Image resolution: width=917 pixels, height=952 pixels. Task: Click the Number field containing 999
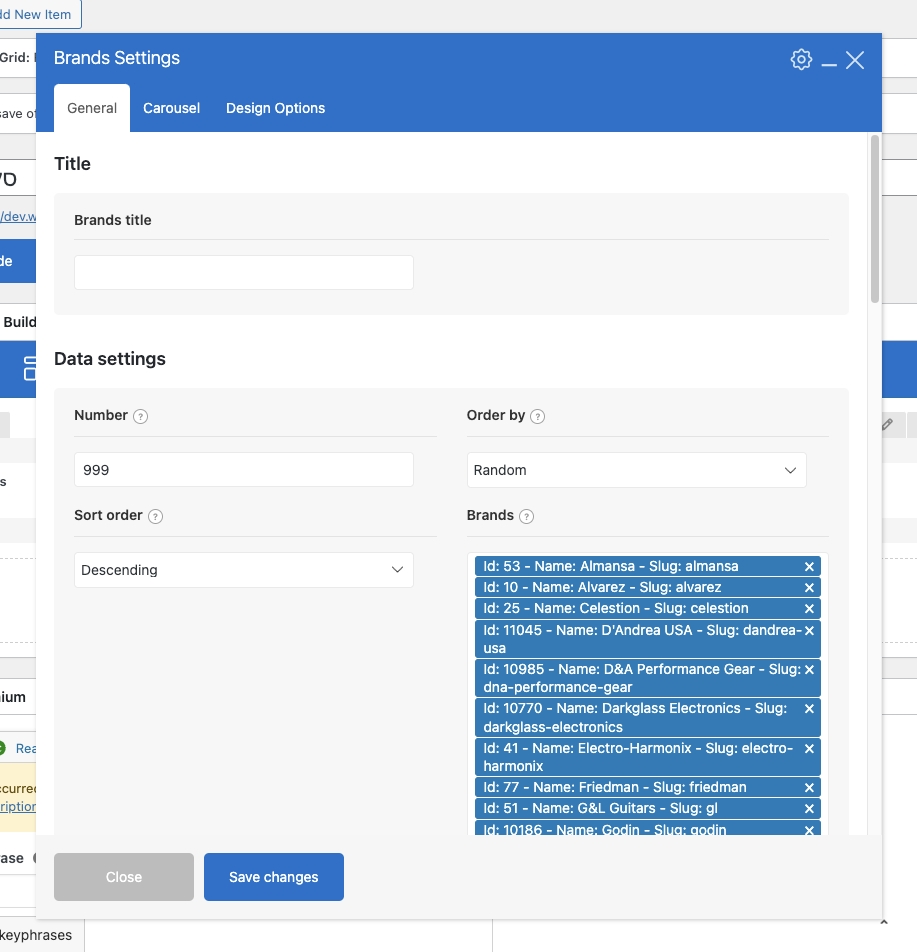pyautogui.click(x=244, y=469)
